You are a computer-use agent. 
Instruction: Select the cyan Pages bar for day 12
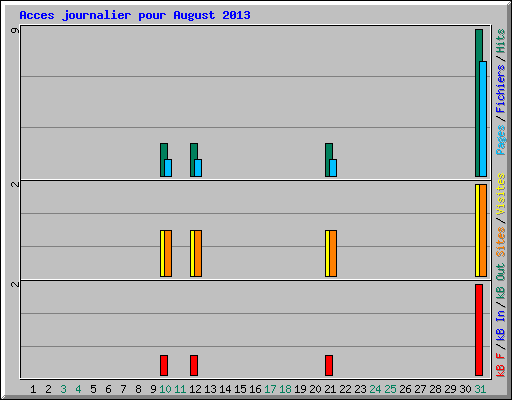point(198,168)
